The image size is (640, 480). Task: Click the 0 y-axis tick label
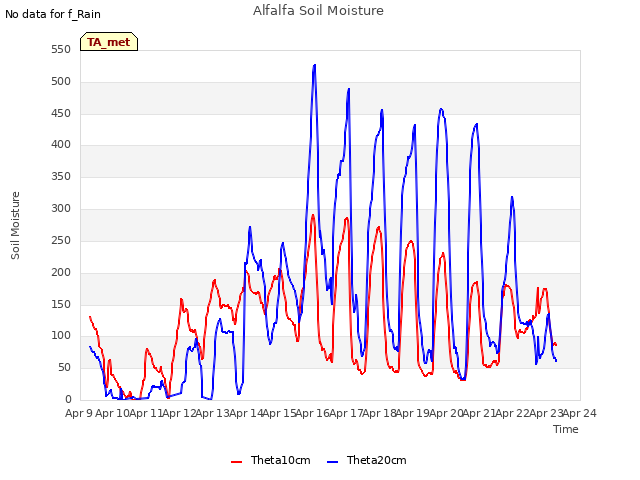[x=68, y=400]
